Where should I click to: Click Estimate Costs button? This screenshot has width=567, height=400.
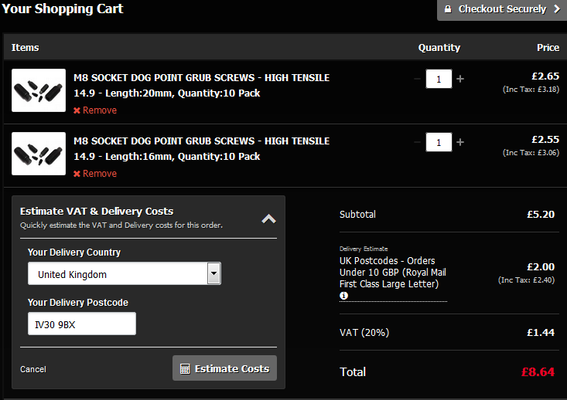pyautogui.click(x=225, y=368)
